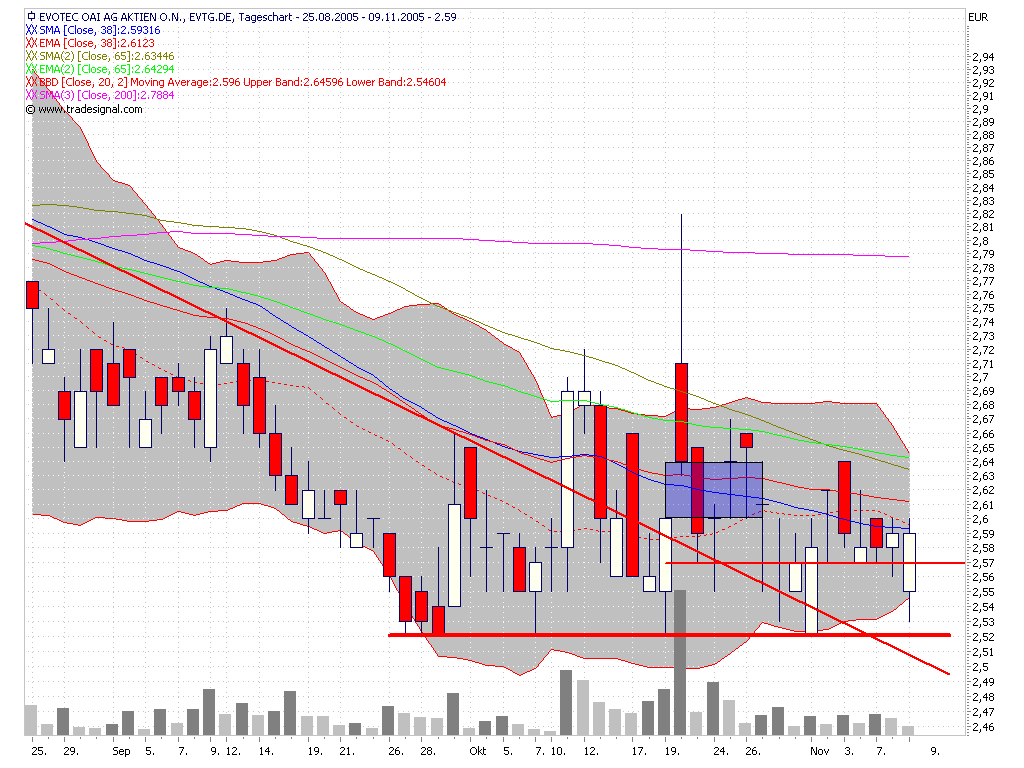Click the magenta SMA(3) 200 legend icon

click(x=31, y=95)
